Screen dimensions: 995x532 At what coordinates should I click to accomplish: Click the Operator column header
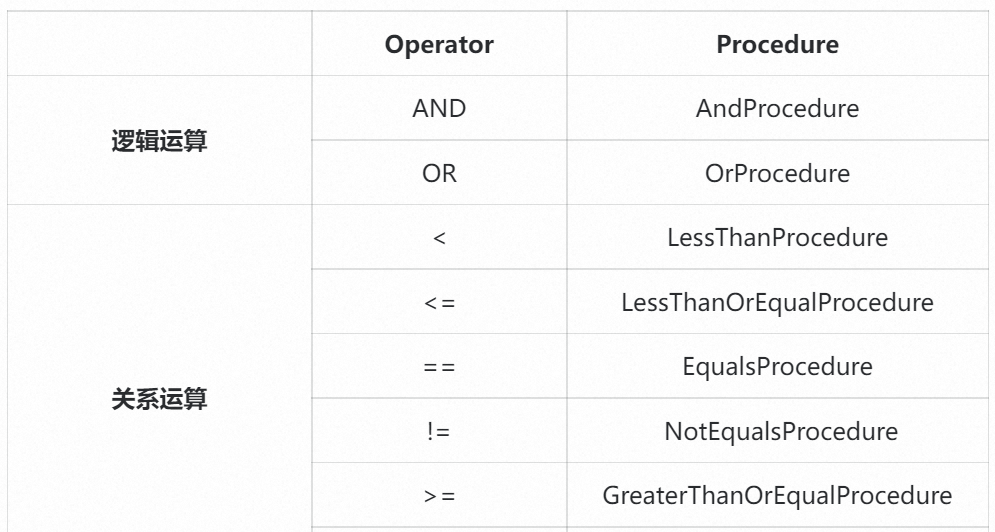click(x=439, y=45)
